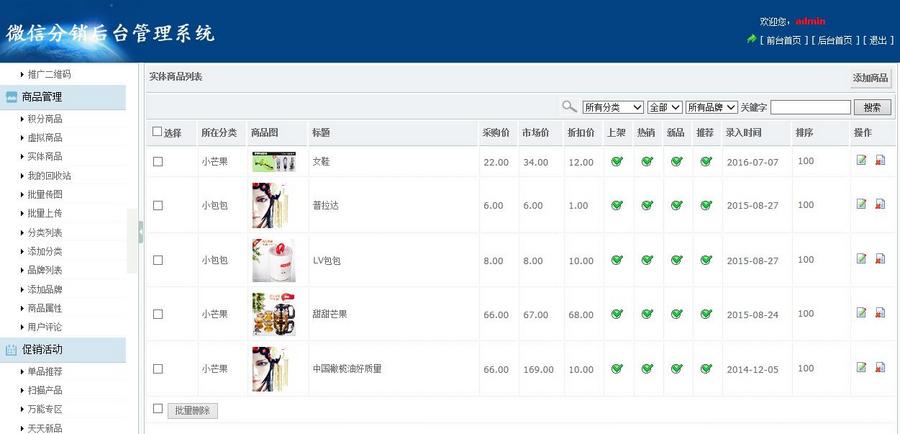Toggle 热销 checkmark for LV包包
900x434 pixels.
[647, 260]
